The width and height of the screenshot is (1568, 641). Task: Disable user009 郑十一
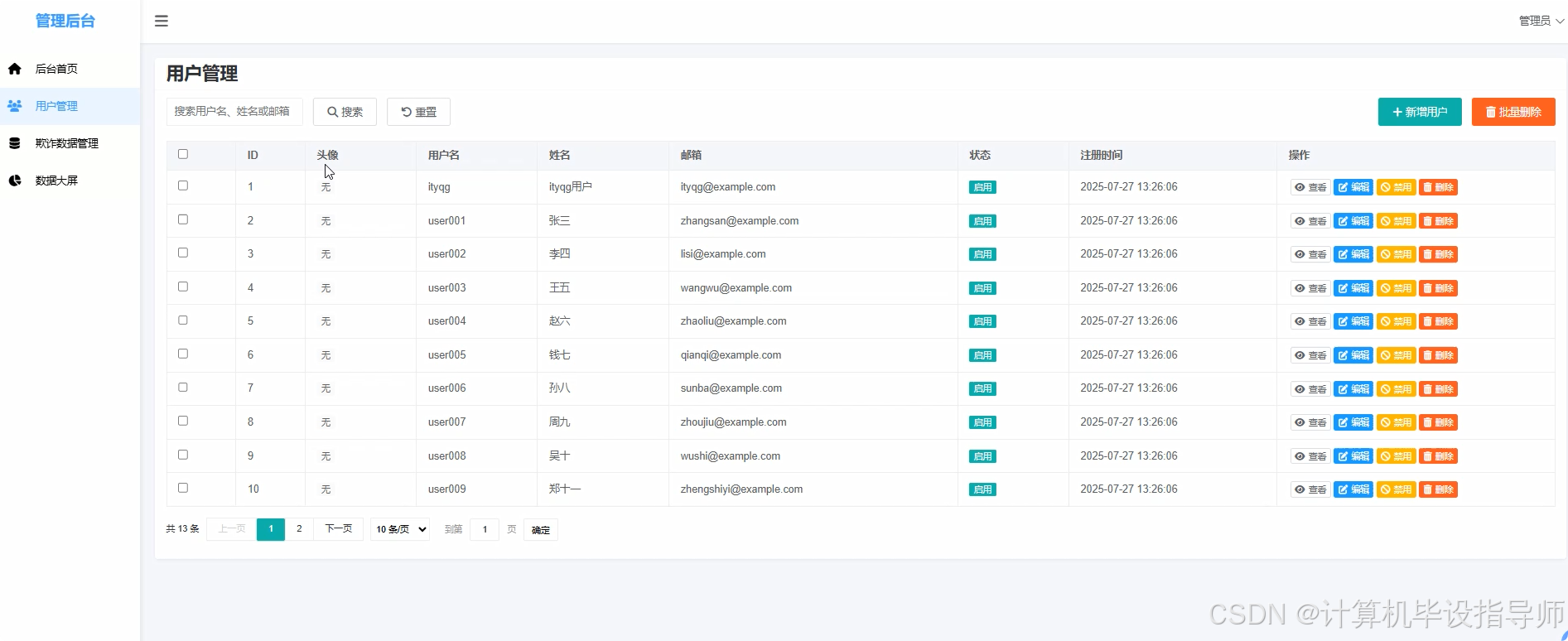coord(1396,489)
